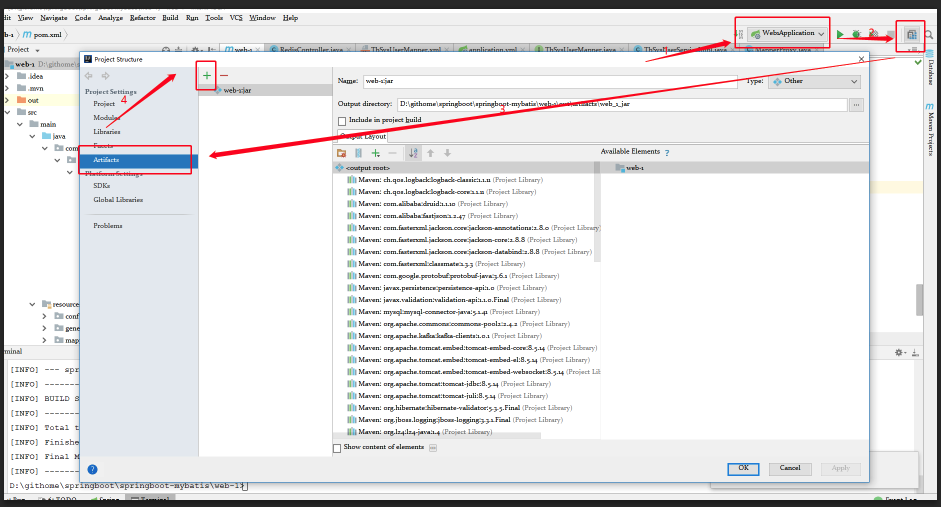The width and height of the screenshot is (941, 507).
Task: Open the Build menu
Action: pos(170,18)
